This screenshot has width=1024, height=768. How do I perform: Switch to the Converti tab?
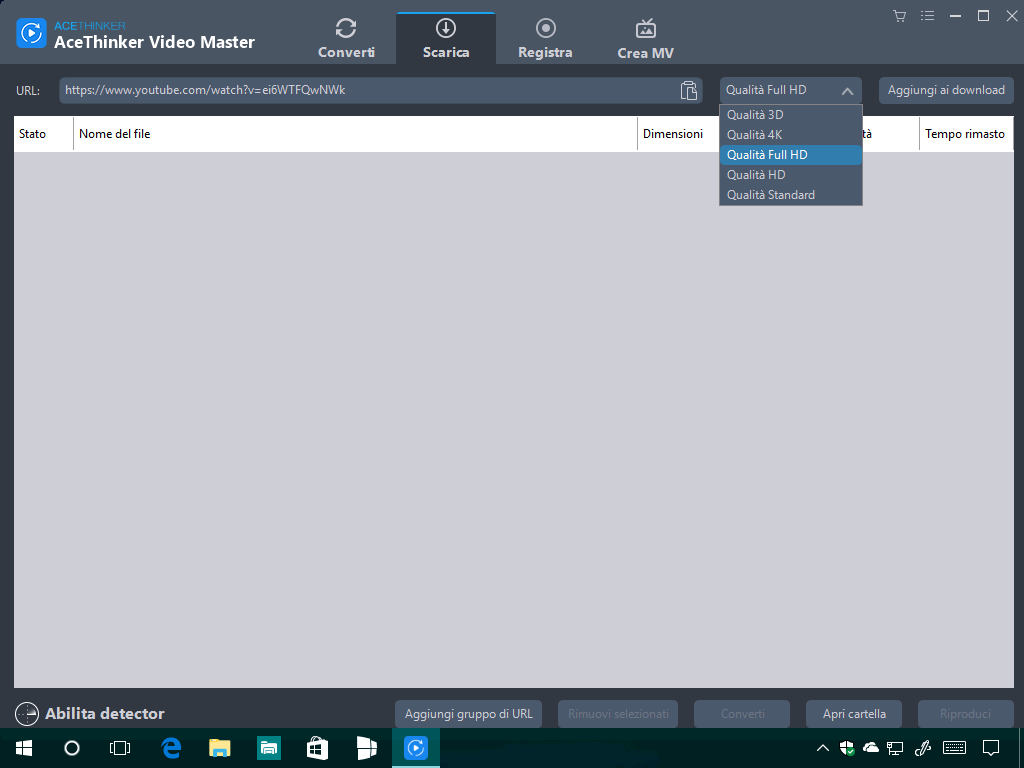tap(346, 39)
